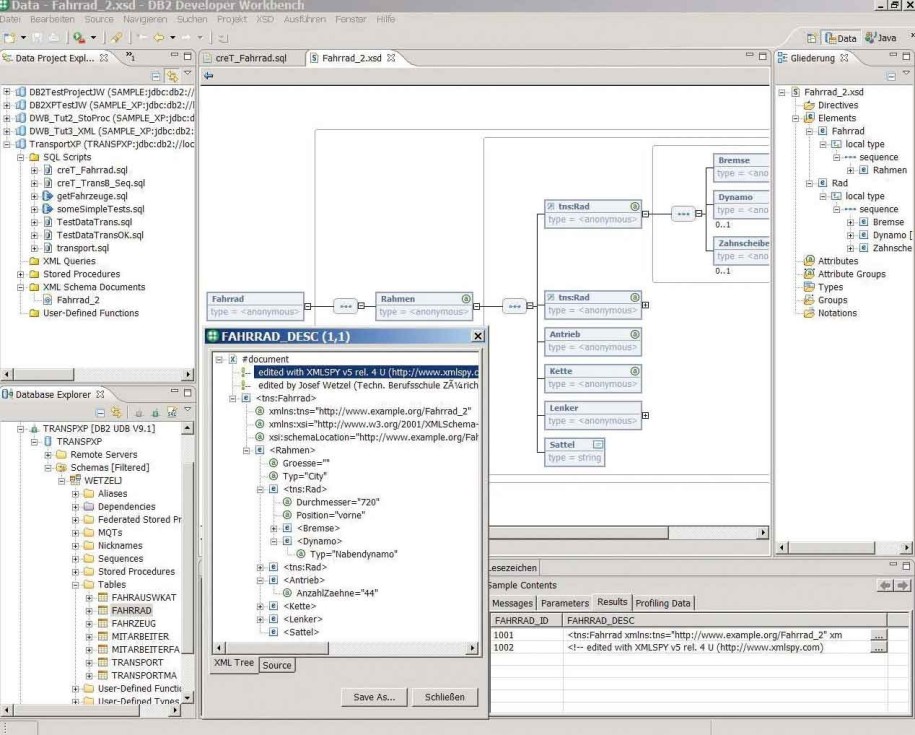The width and height of the screenshot is (915, 735).
Task: Switch to the Parameters tab
Action: pyautogui.click(x=565, y=602)
